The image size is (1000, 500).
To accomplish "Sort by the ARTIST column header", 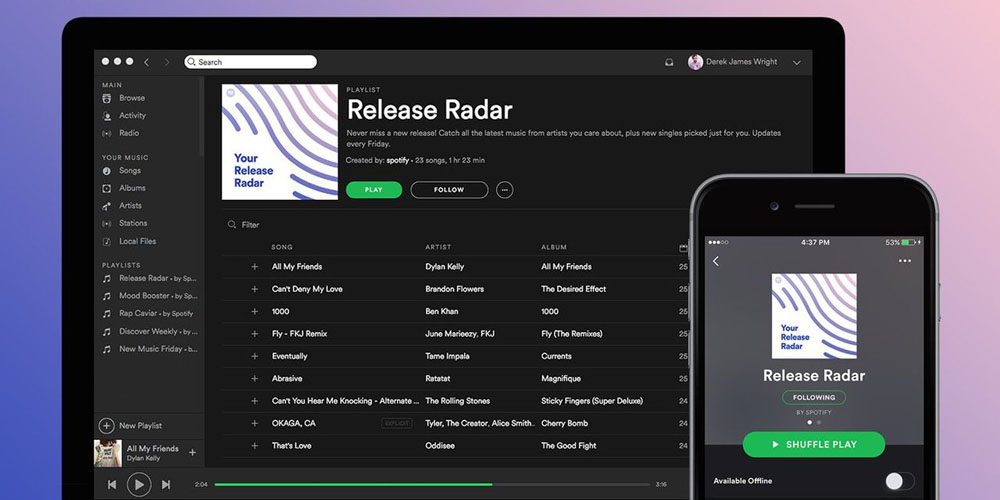I will pos(438,247).
